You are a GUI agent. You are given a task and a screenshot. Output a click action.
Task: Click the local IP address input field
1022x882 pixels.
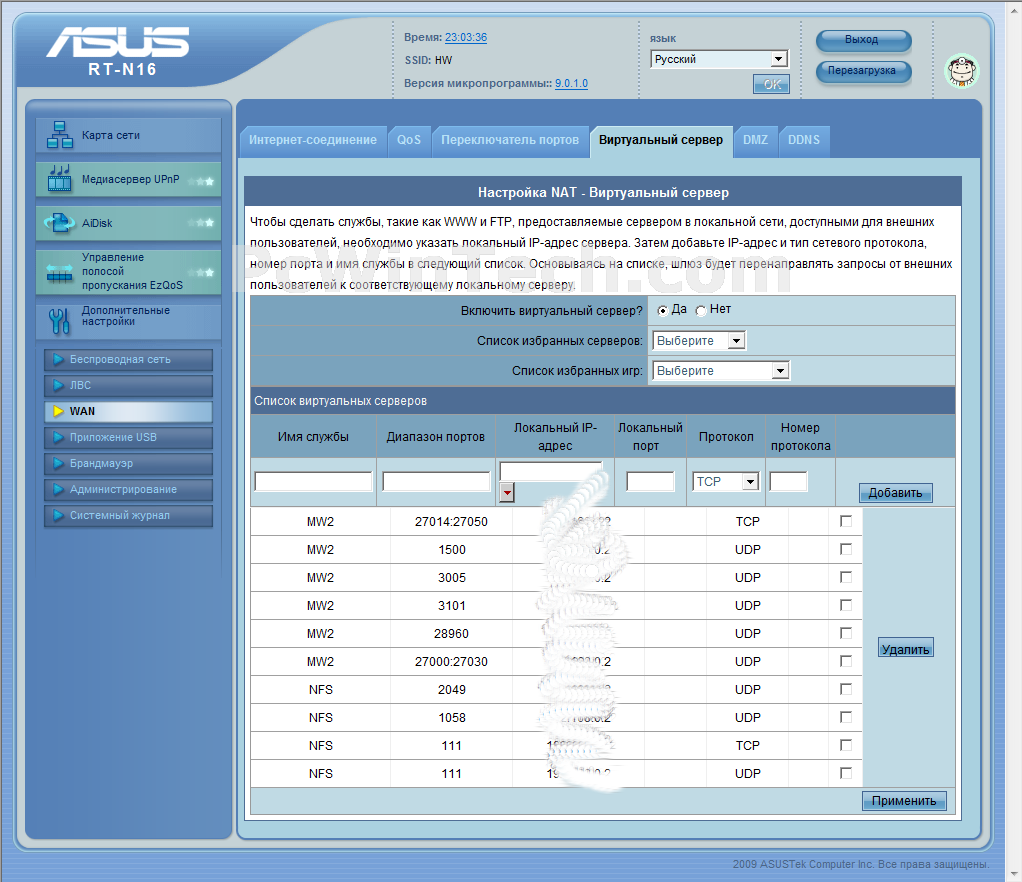pyautogui.click(x=551, y=471)
